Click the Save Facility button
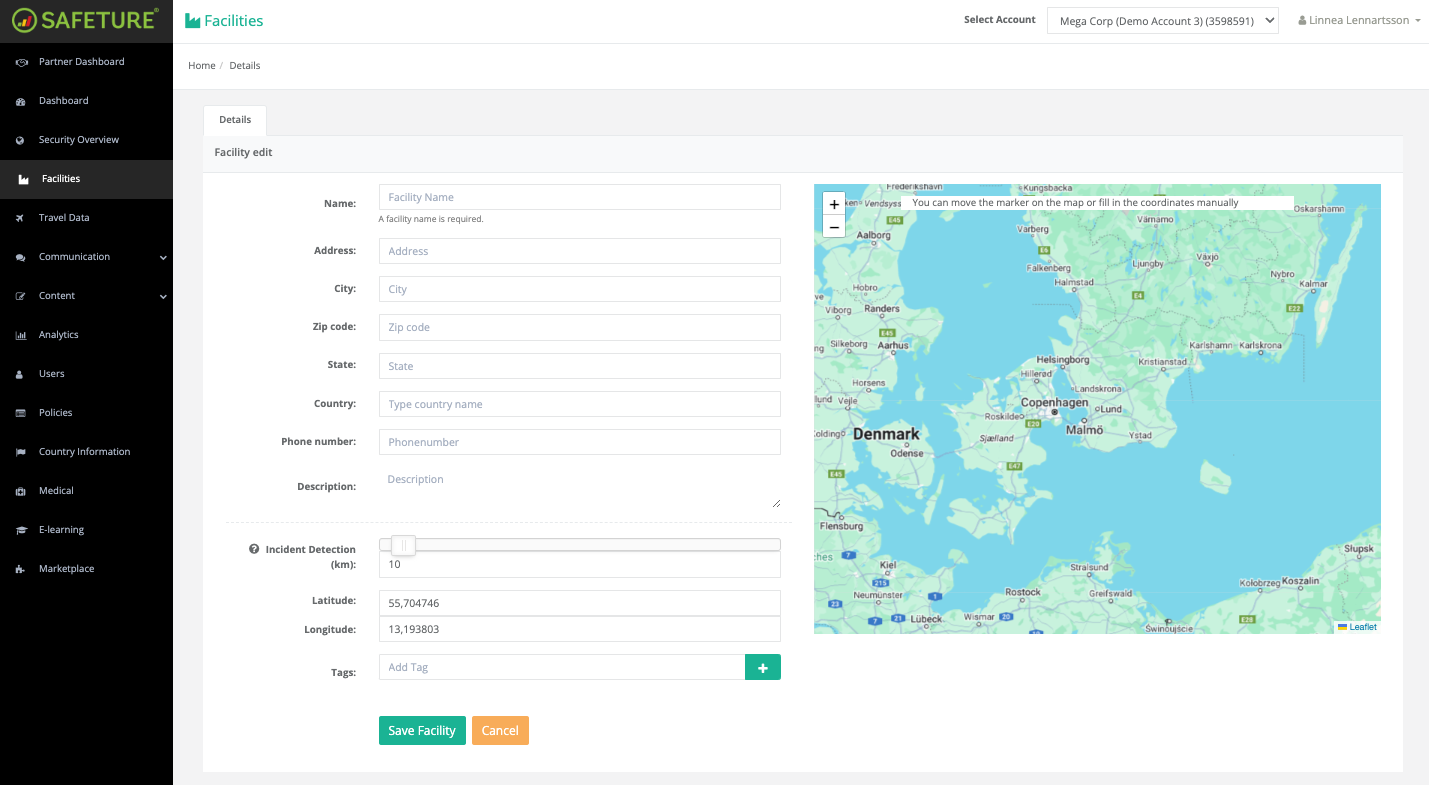 point(422,731)
